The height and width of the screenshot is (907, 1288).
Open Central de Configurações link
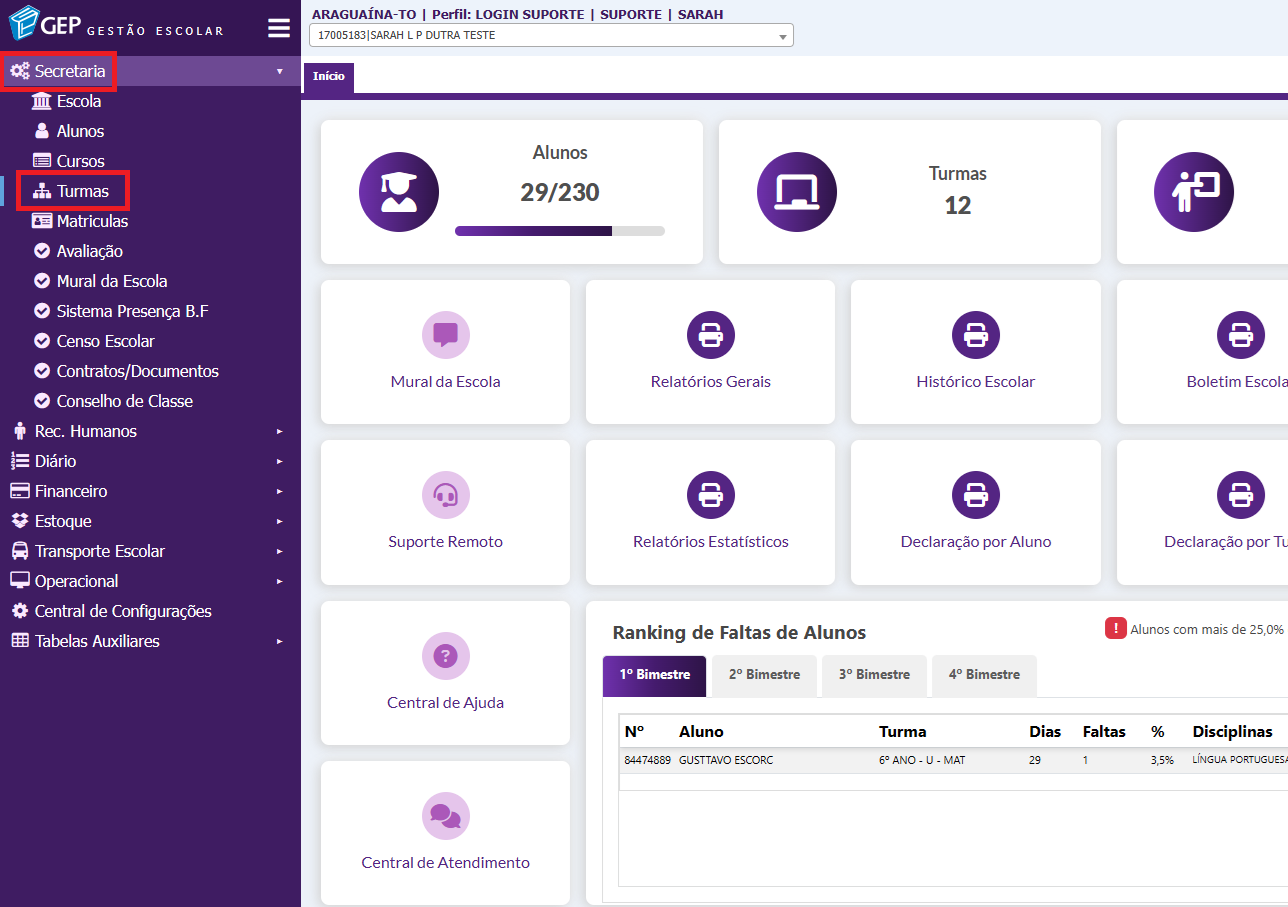(x=122, y=611)
